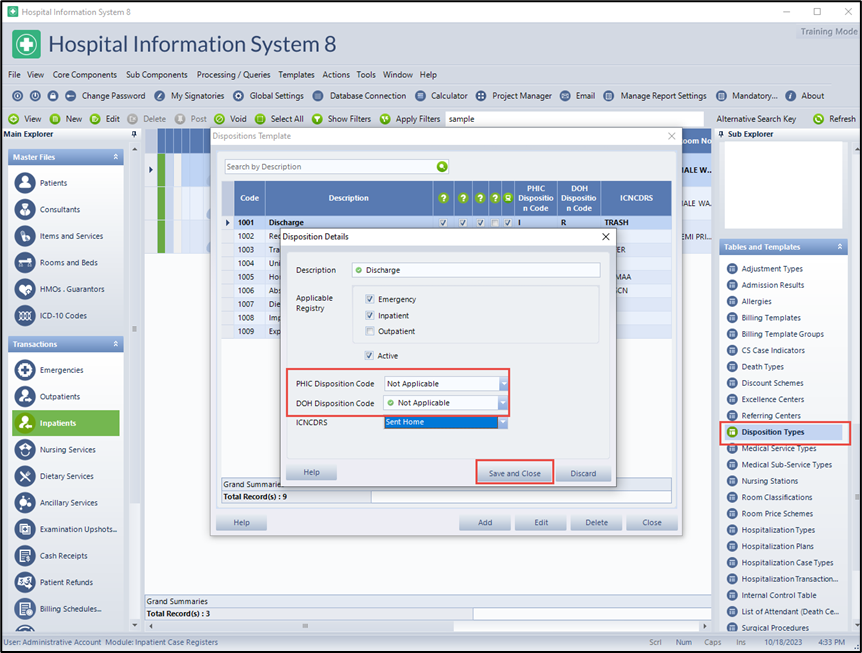Toggle the Emergency registry checkbox
The image size is (862, 653).
coord(370,299)
